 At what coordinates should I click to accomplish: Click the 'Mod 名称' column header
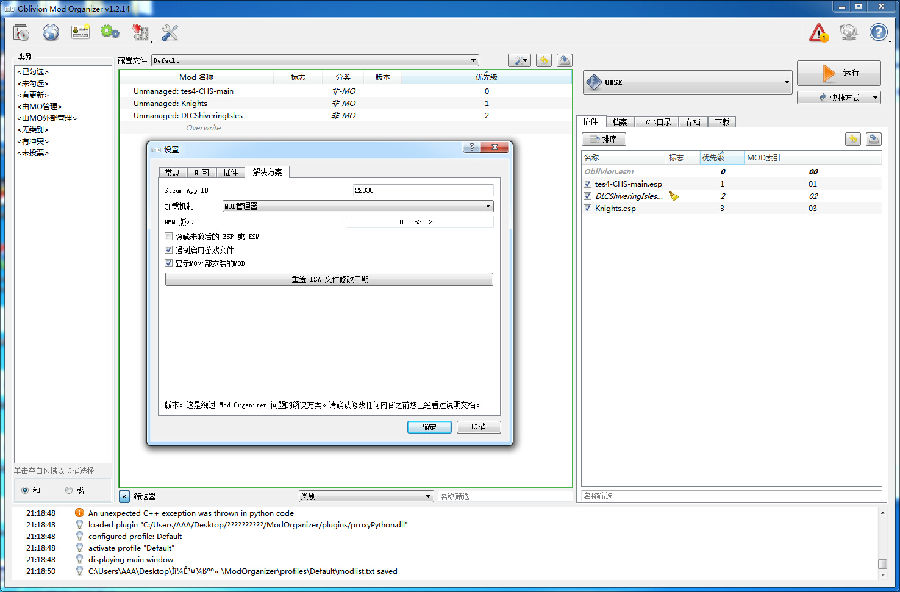[x=197, y=77]
